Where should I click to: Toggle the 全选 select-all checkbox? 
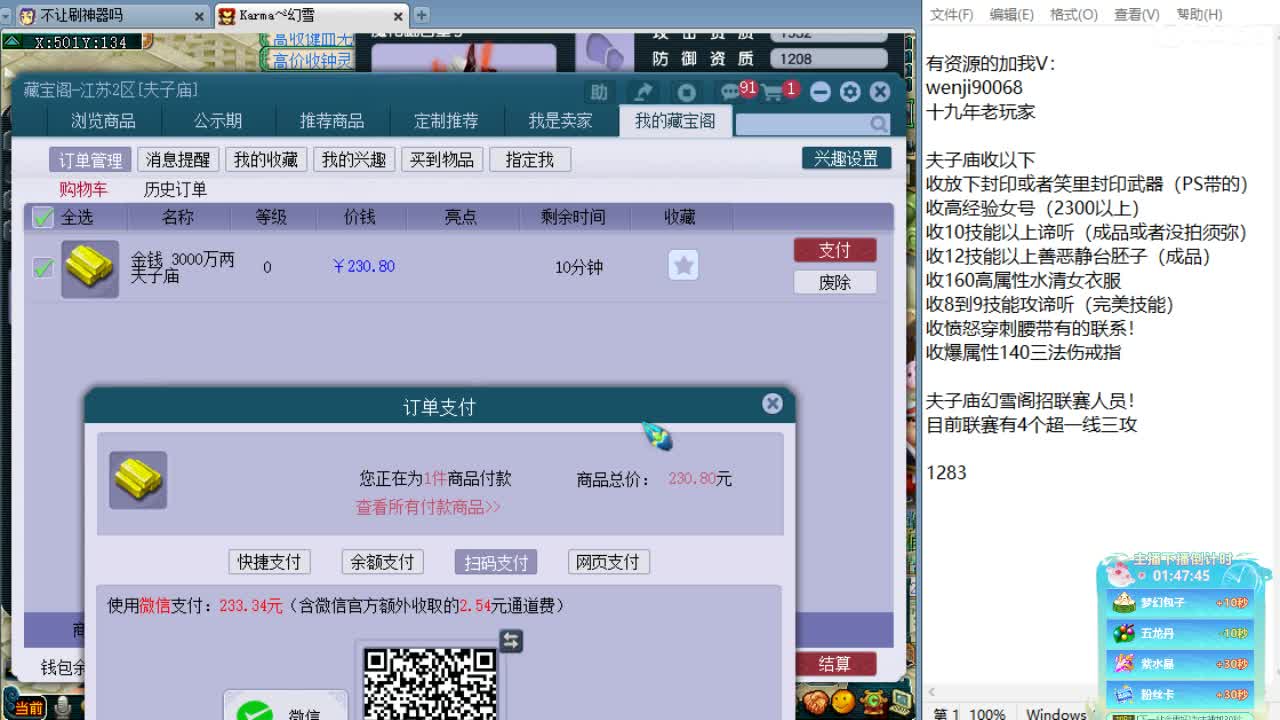tap(43, 217)
